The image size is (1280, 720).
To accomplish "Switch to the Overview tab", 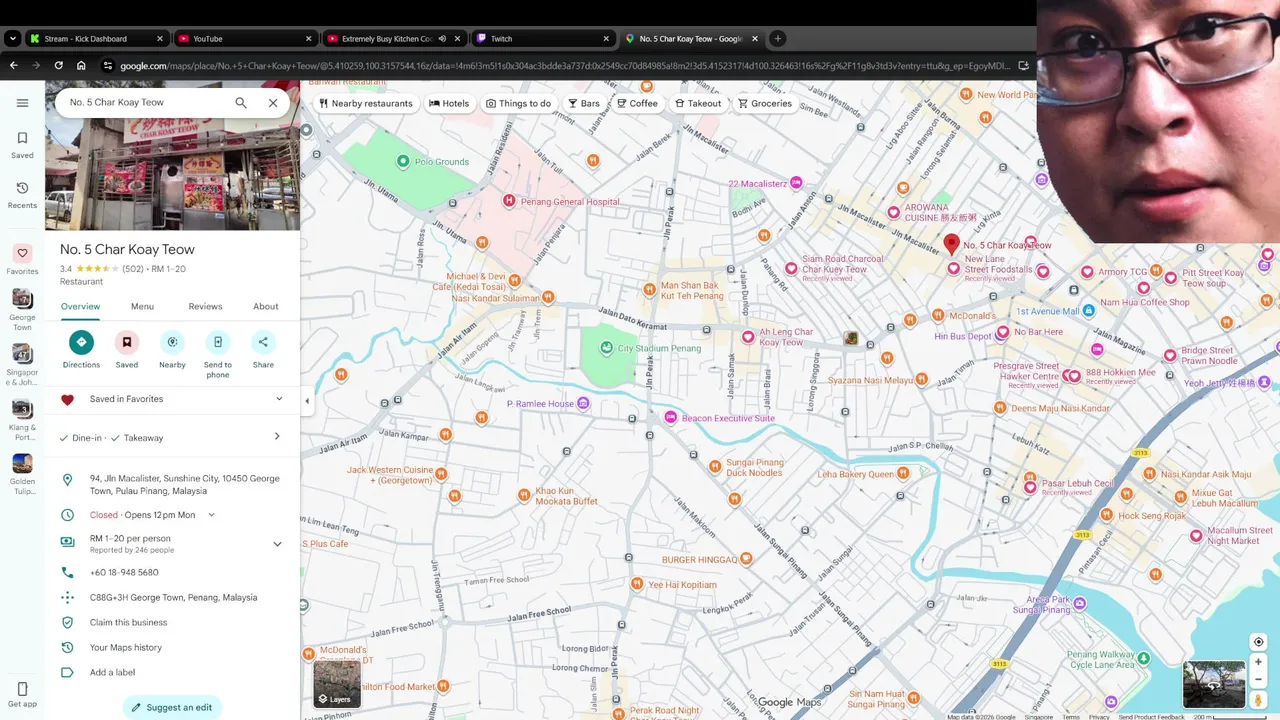I will point(80,307).
